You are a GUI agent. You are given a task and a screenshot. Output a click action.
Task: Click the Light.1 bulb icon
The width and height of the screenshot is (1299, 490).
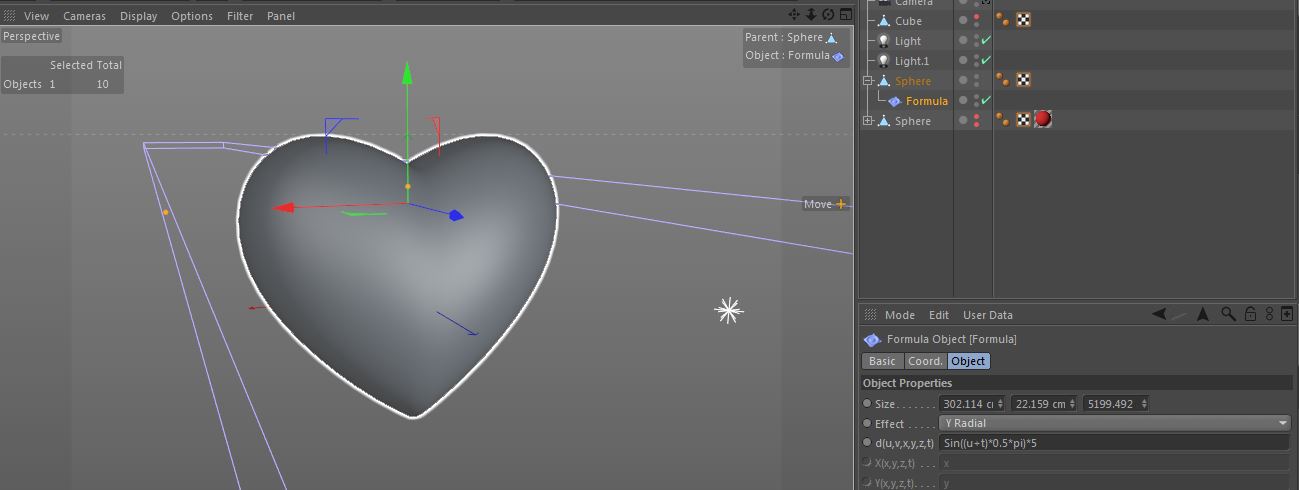click(x=884, y=61)
